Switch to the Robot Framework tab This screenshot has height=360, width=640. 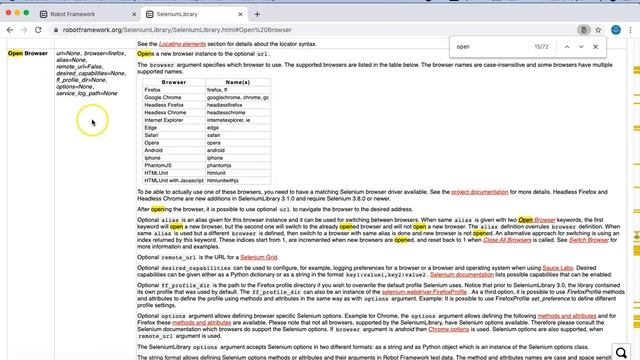pyautogui.click(x=88, y=14)
